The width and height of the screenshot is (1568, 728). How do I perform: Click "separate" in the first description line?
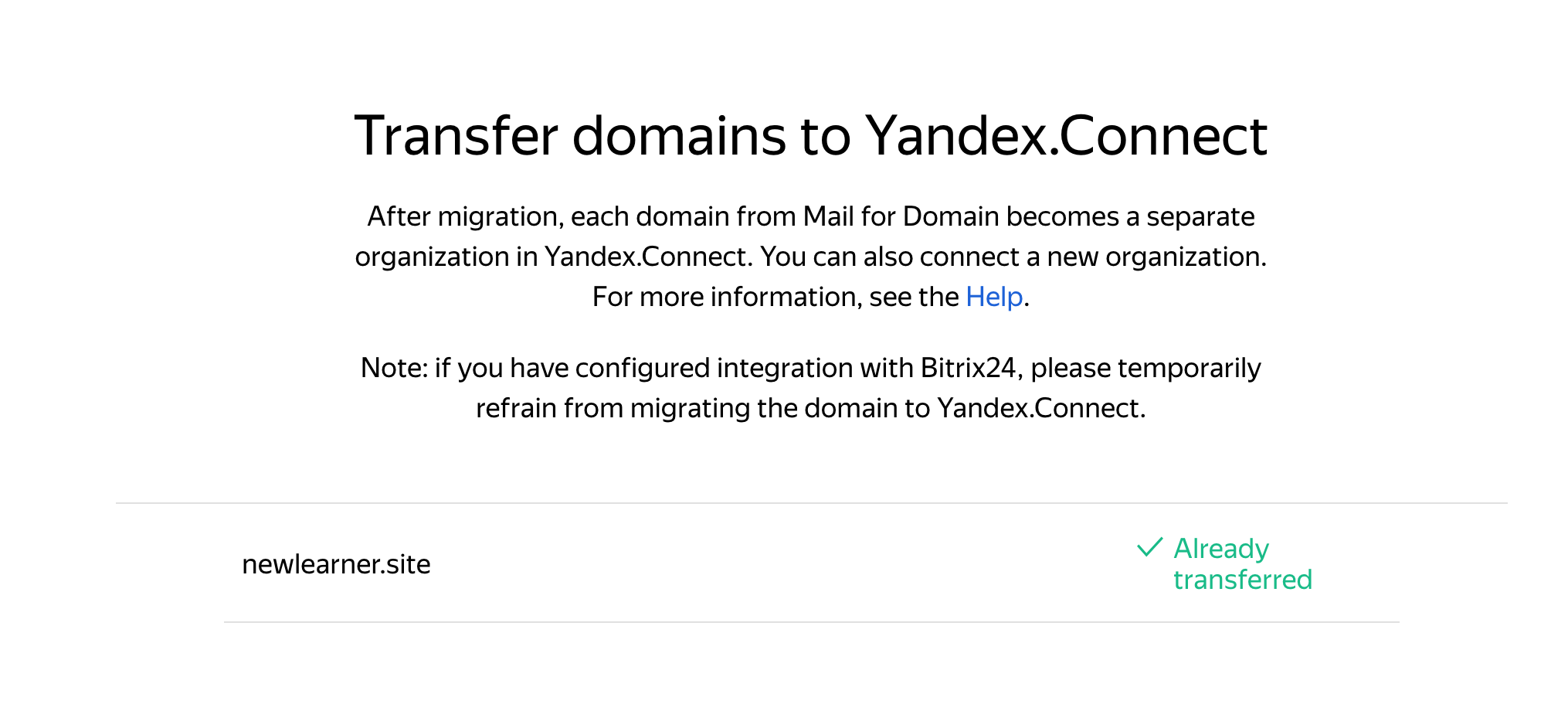[x=1200, y=216]
